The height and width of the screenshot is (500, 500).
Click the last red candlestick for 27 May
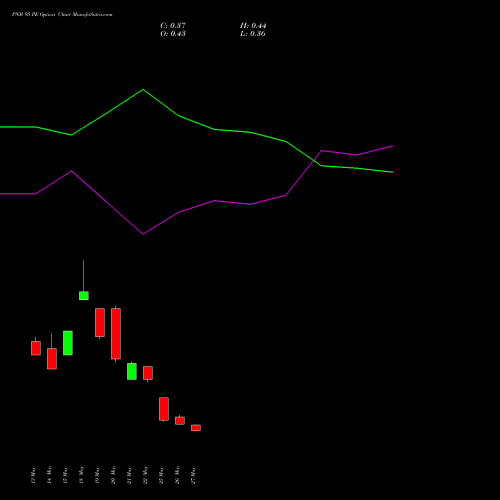pos(196,428)
